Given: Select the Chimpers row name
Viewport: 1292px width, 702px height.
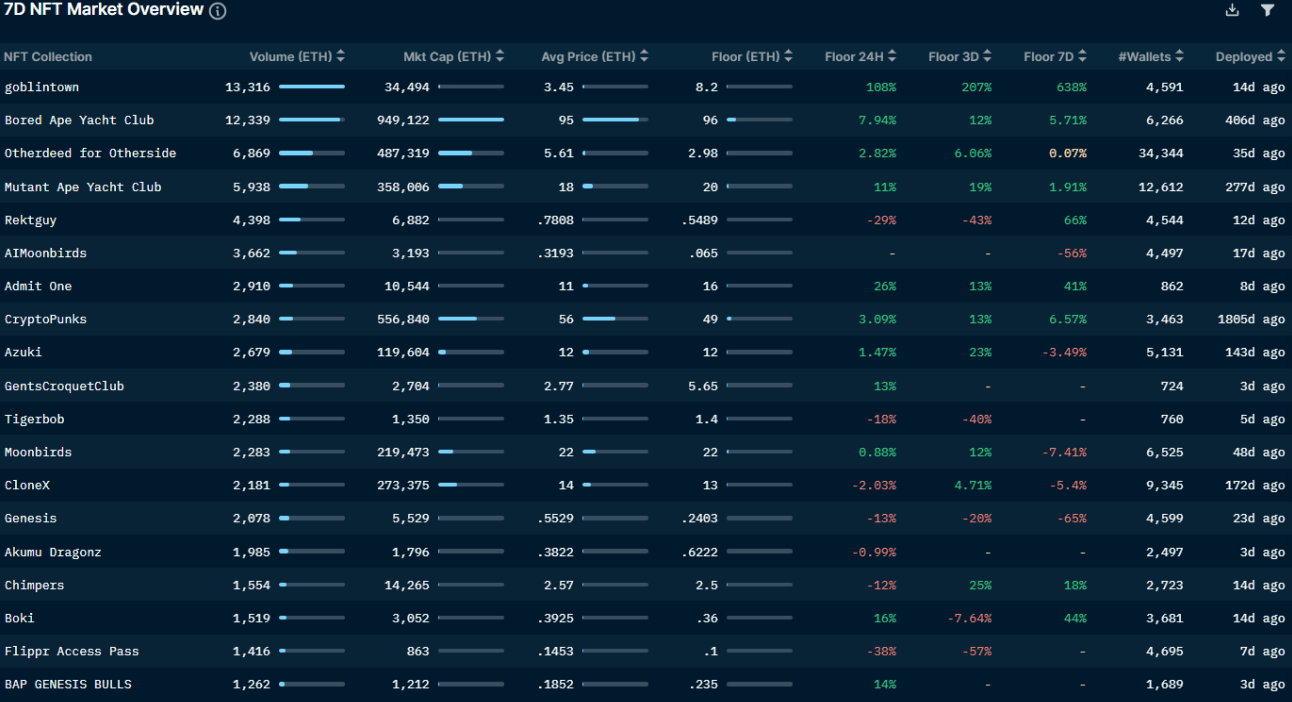Looking at the screenshot, I should [x=34, y=585].
